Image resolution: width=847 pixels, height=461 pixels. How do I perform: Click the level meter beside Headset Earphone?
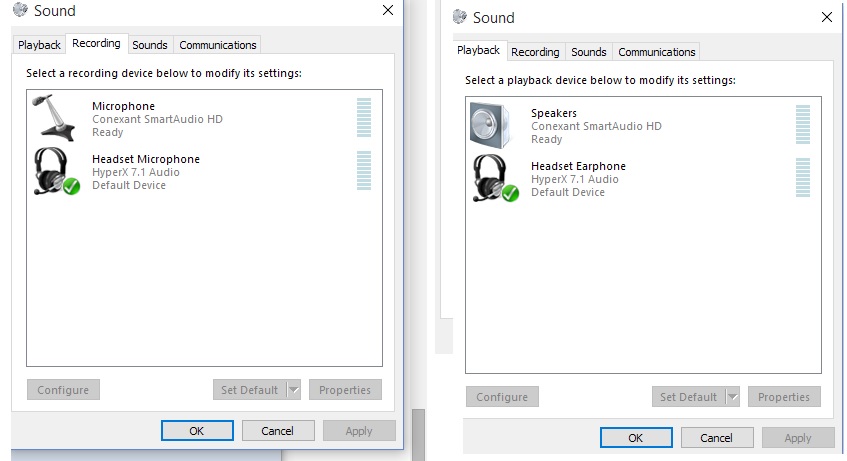(x=803, y=178)
